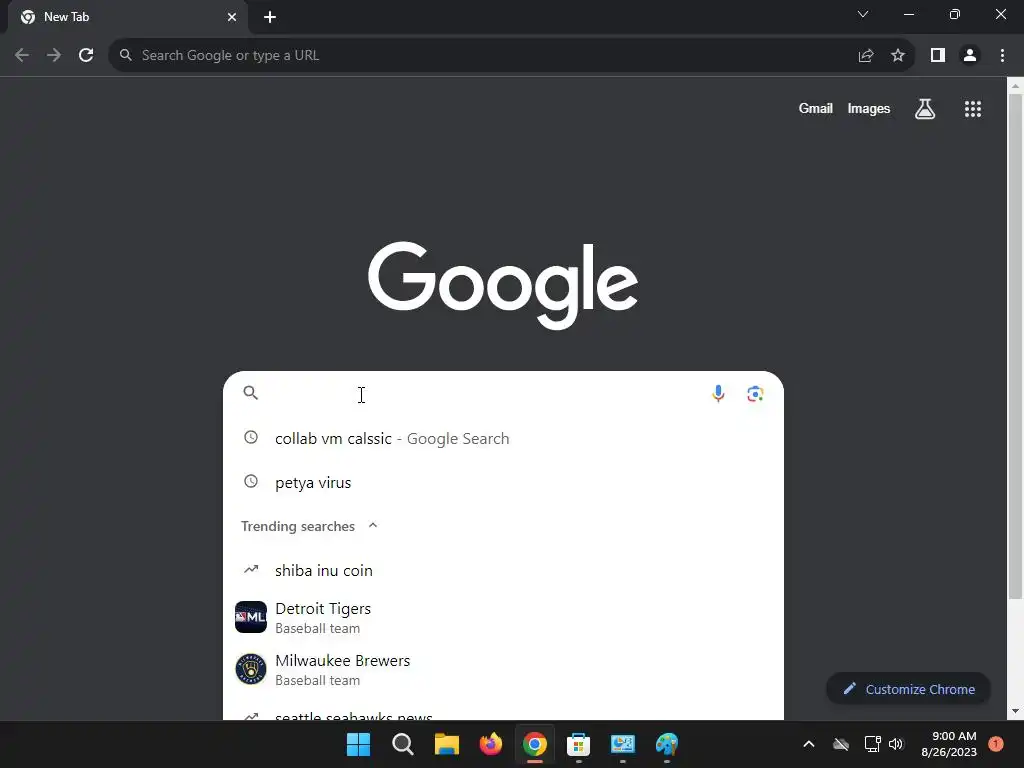Image resolution: width=1024 pixels, height=768 pixels.
Task: Click the Chrome taskbar icon
Action: (534, 744)
